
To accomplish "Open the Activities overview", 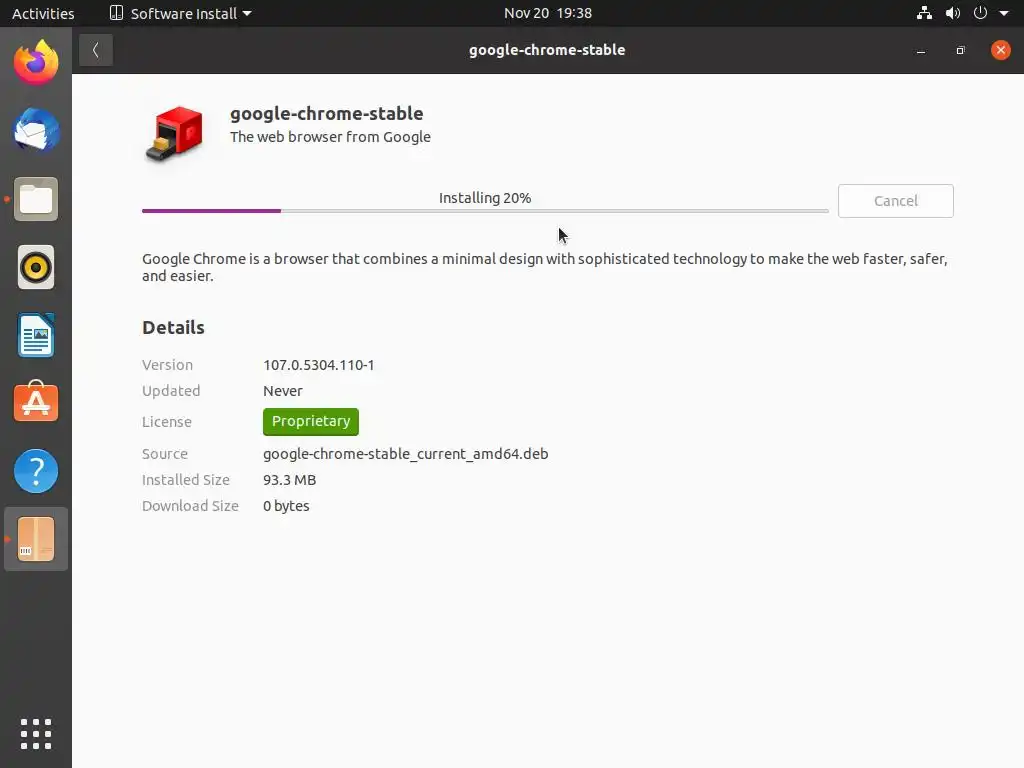I will tap(43, 13).
